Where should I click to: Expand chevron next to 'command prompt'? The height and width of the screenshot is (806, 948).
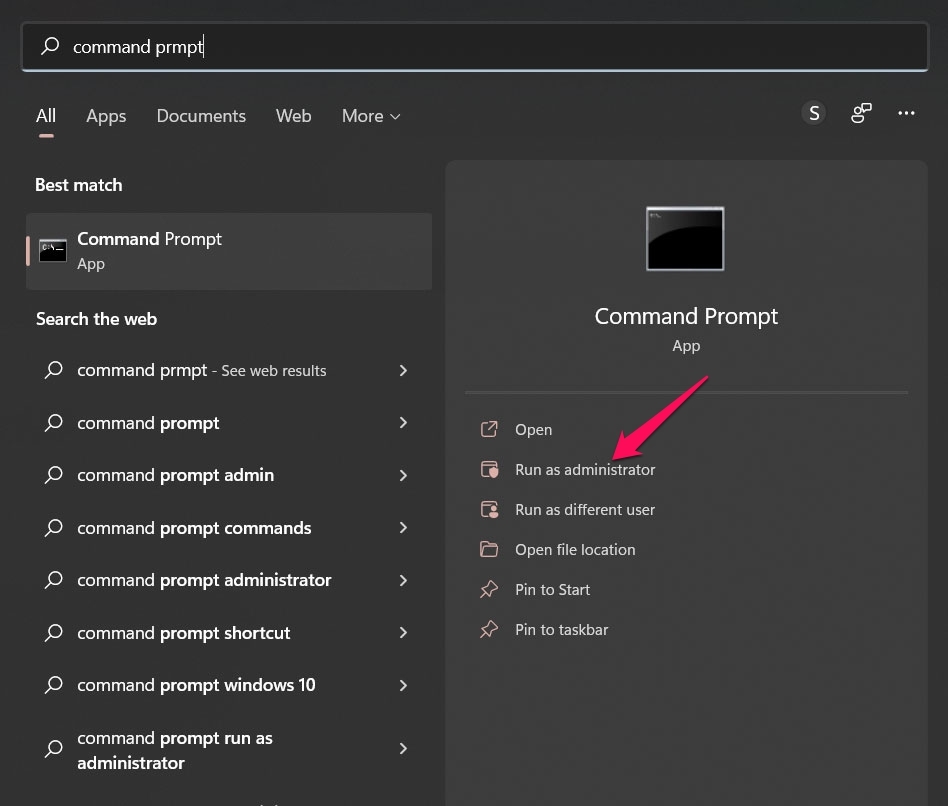point(403,423)
